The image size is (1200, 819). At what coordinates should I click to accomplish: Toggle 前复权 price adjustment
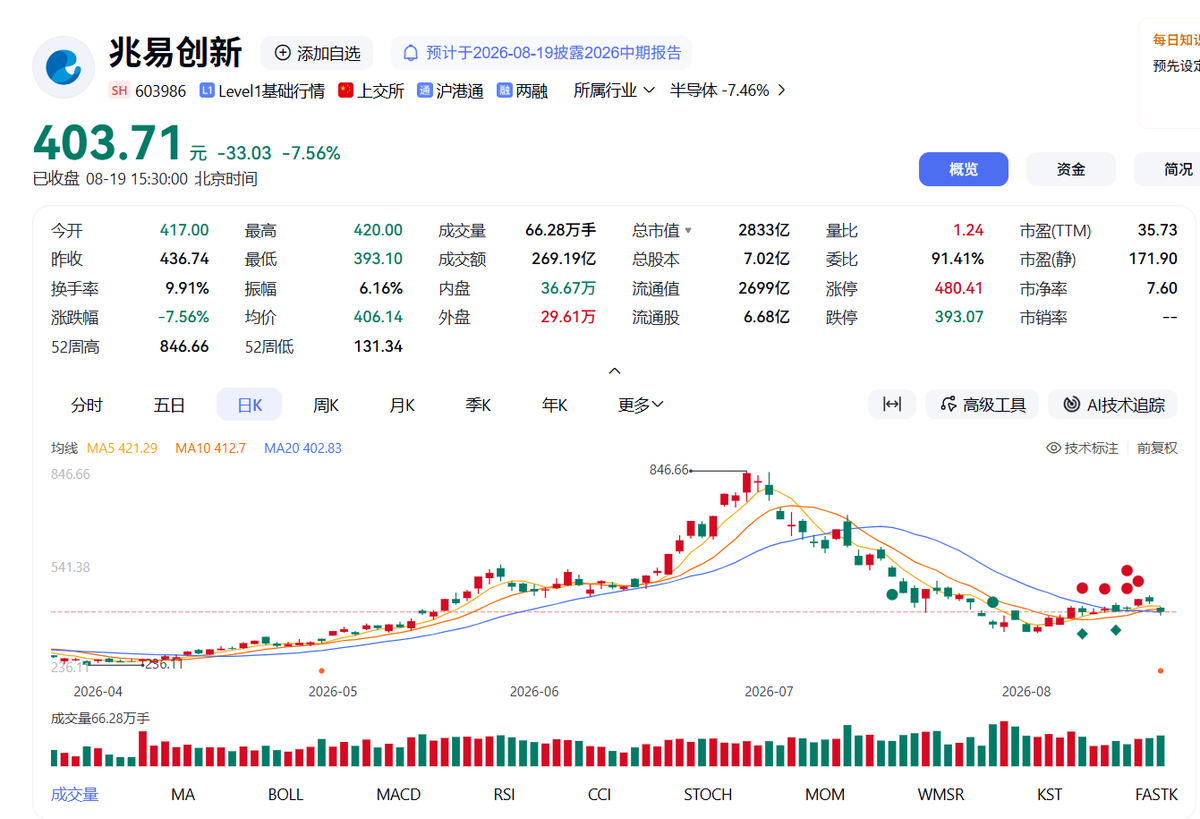(x=1157, y=448)
